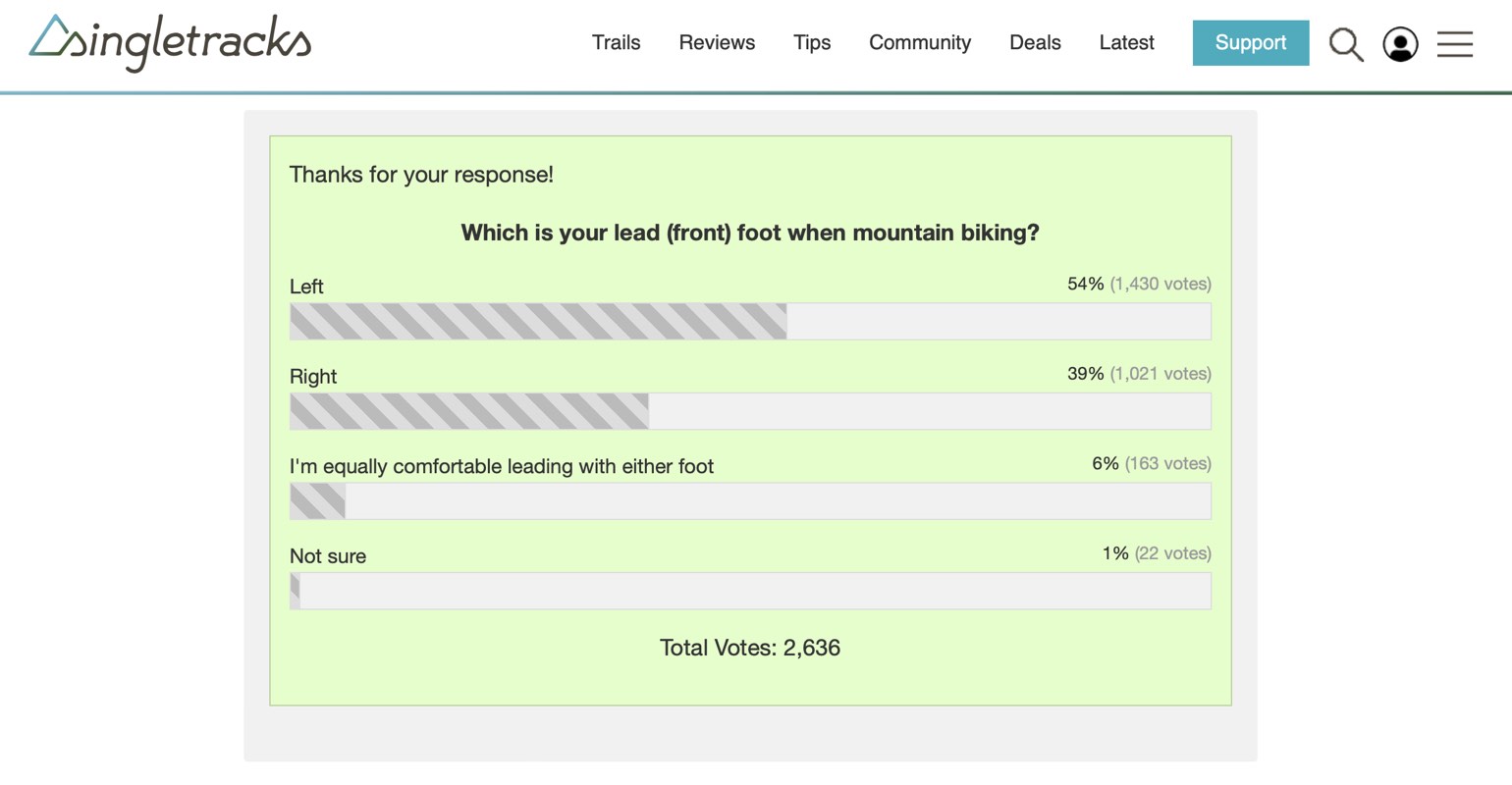The height and width of the screenshot is (785, 1512).
Task: Click the Left result progress bar
Action: [x=750, y=322]
